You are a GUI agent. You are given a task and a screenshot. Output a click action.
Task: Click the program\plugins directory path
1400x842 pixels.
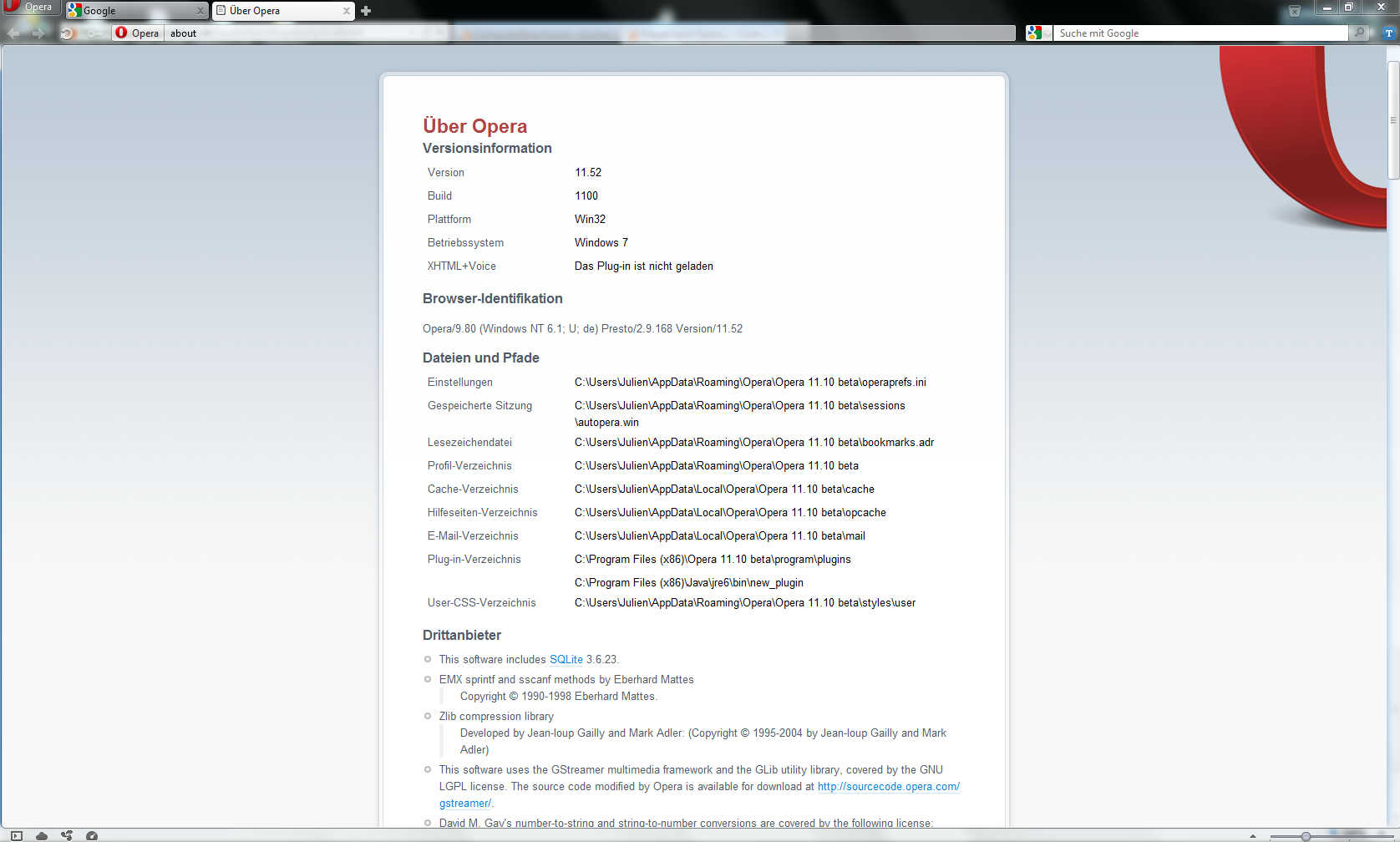713,560
